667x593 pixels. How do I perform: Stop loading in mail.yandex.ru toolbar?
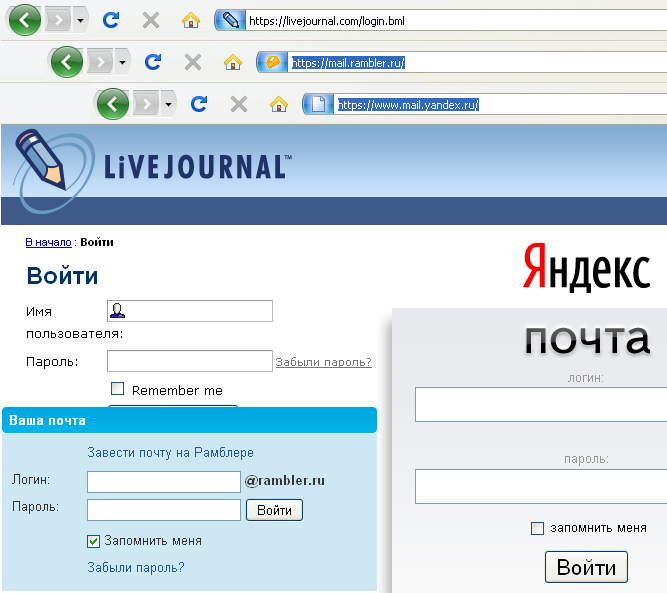pyautogui.click(x=239, y=104)
